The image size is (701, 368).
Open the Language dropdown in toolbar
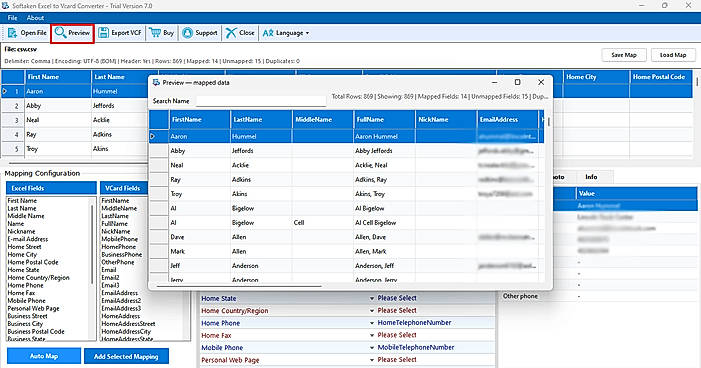coord(286,33)
